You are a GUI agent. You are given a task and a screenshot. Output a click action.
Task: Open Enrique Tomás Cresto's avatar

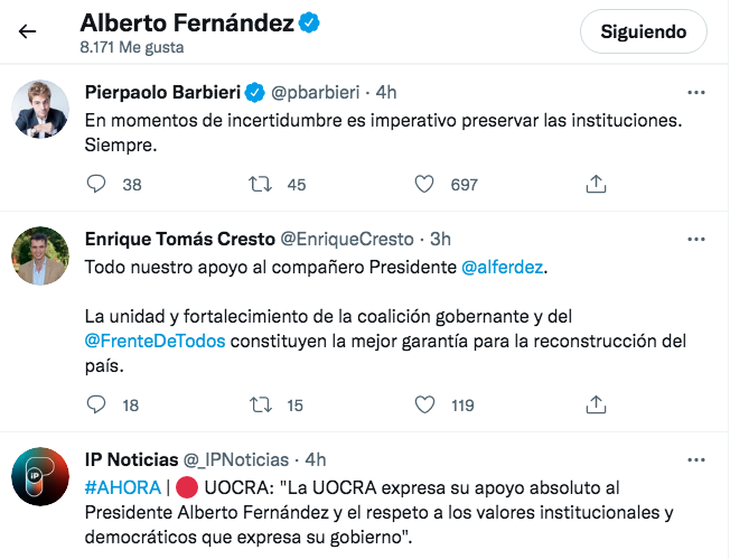(x=40, y=256)
